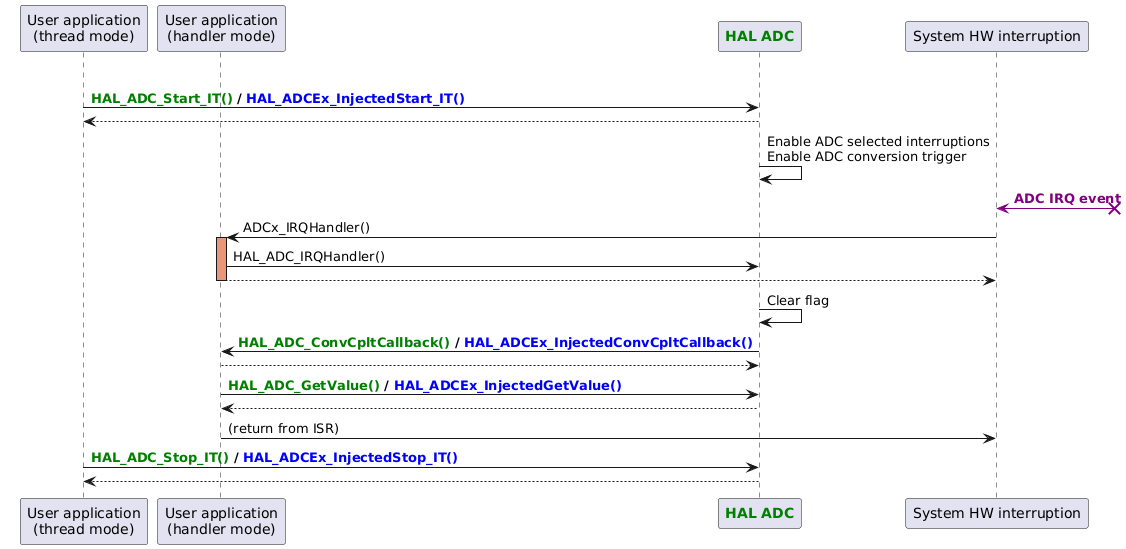Click 'Enable ADC selected interruptions' text

point(878,141)
